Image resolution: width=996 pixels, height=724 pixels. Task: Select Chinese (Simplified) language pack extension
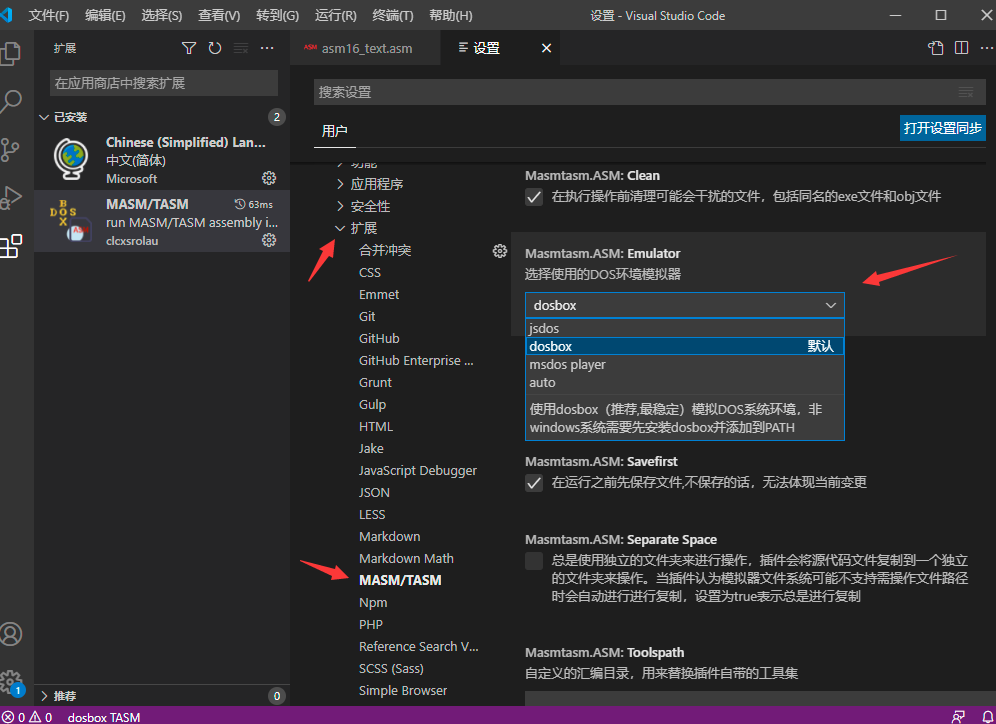click(x=162, y=159)
